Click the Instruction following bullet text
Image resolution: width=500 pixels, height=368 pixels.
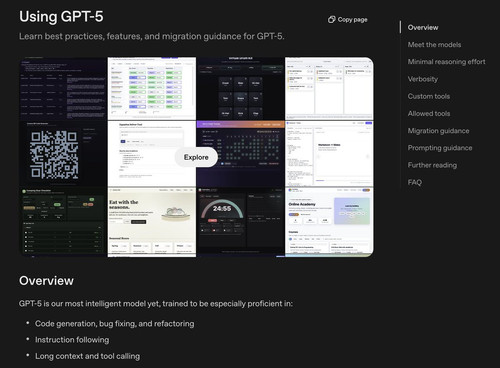(x=72, y=340)
